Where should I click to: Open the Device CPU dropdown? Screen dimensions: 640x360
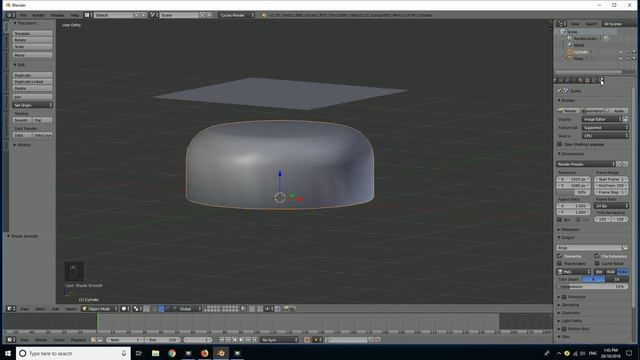(605, 136)
